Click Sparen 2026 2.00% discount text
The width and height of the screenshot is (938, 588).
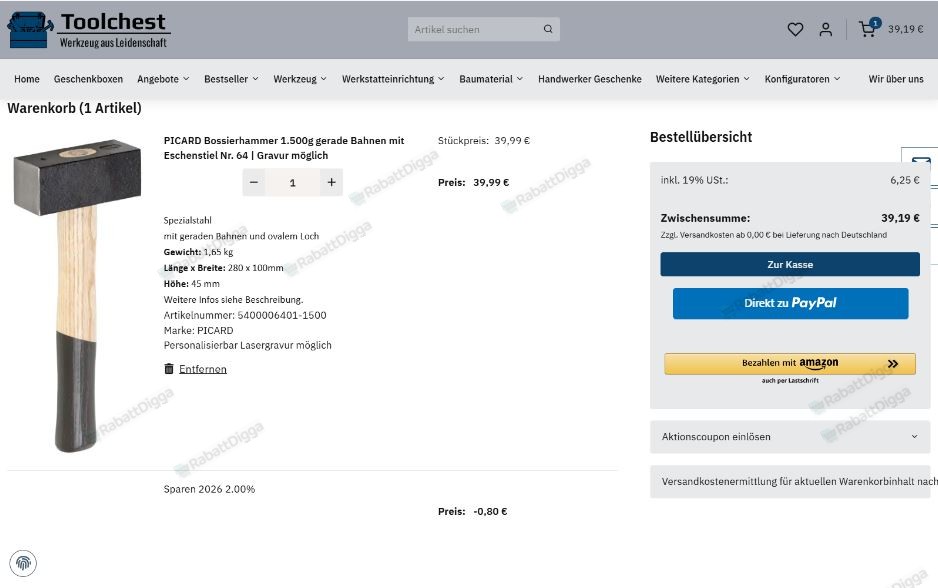(209, 489)
